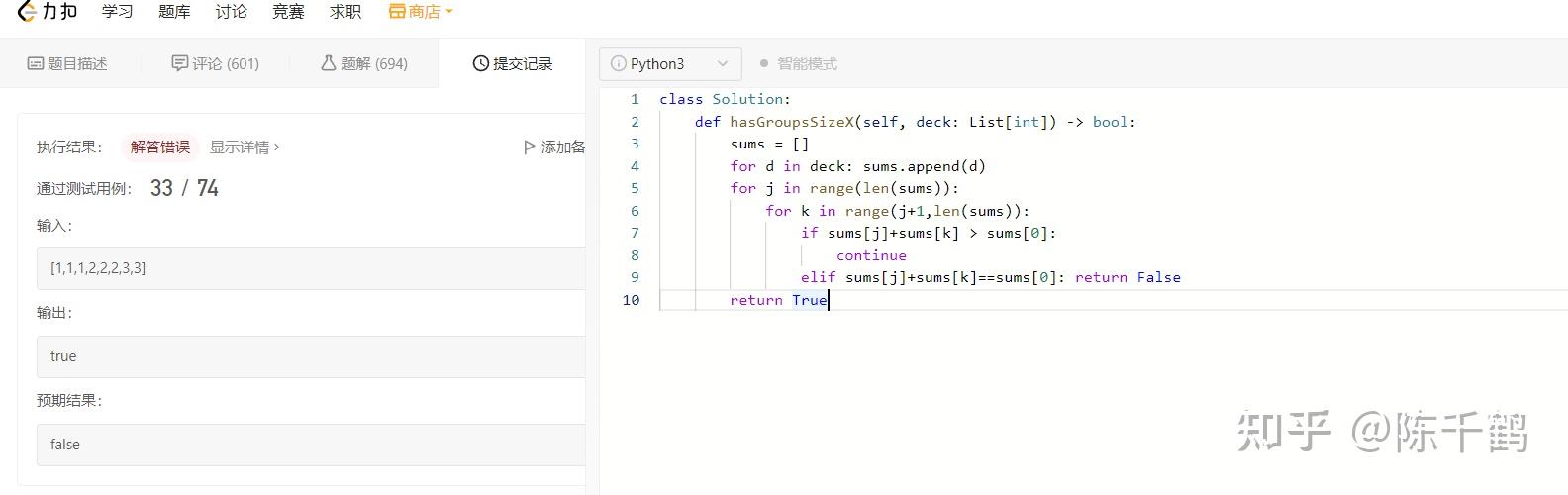Click the input box with [1,1,1,2,2,2,3,3]
The image size is (1568, 495).
pyautogui.click(x=311, y=268)
